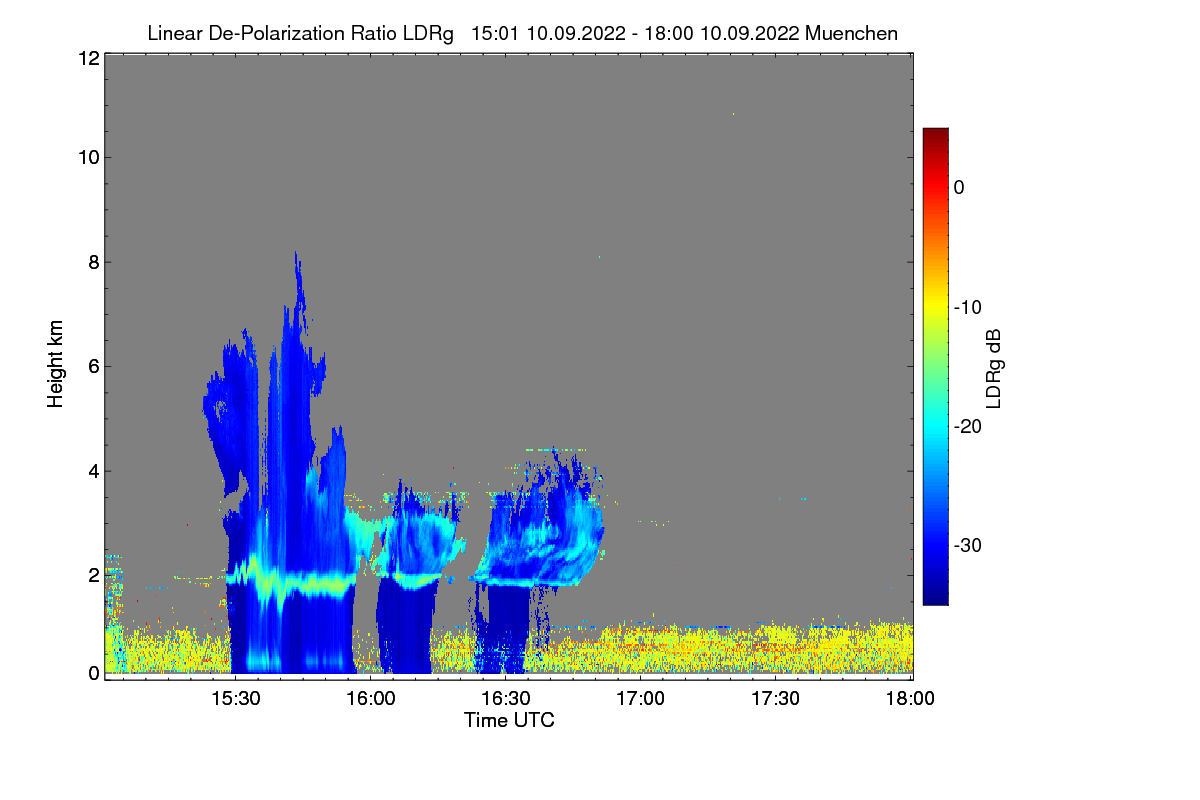Click the height axis value 4

coord(92,470)
